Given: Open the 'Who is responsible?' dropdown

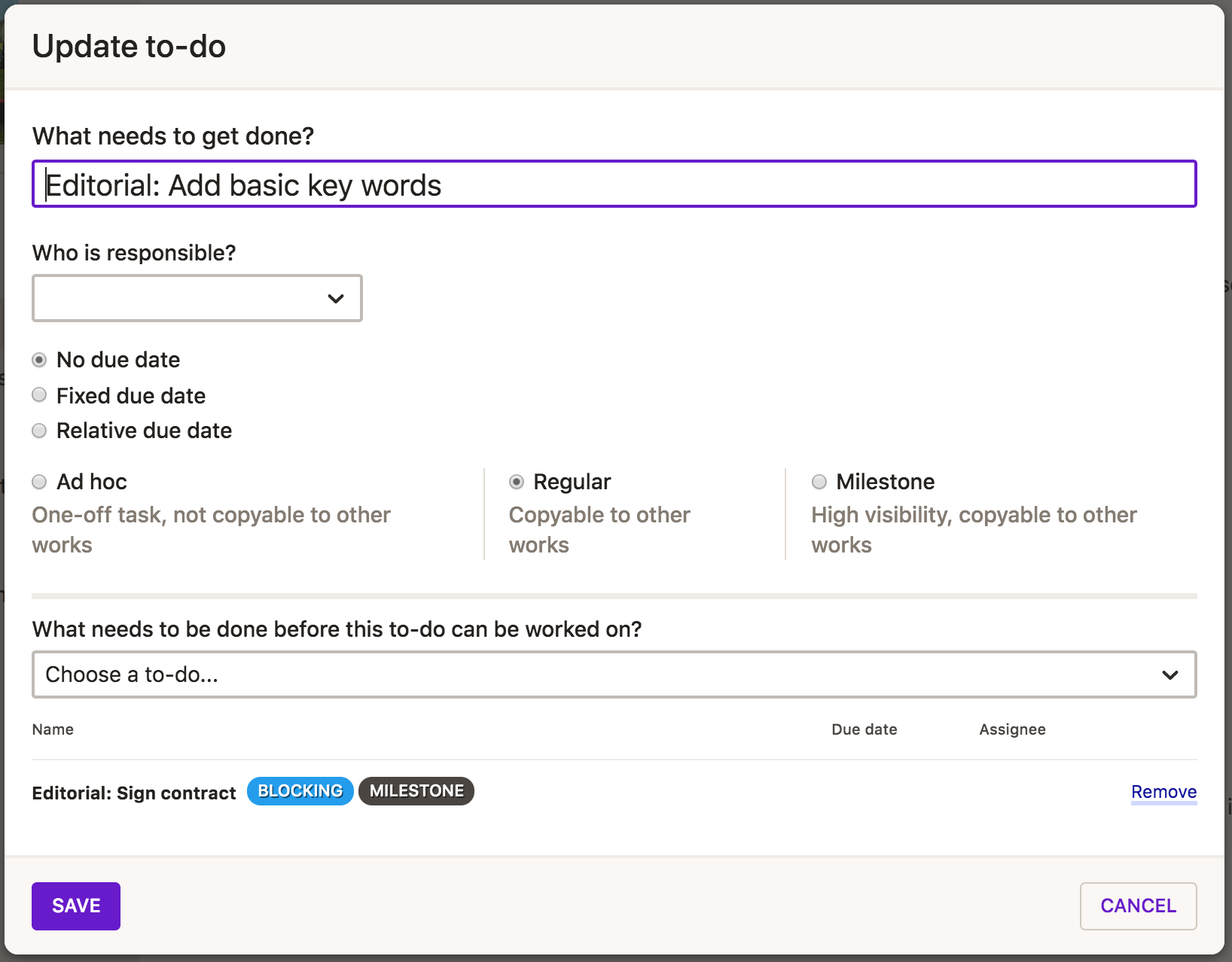Looking at the screenshot, I should point(197,298).
